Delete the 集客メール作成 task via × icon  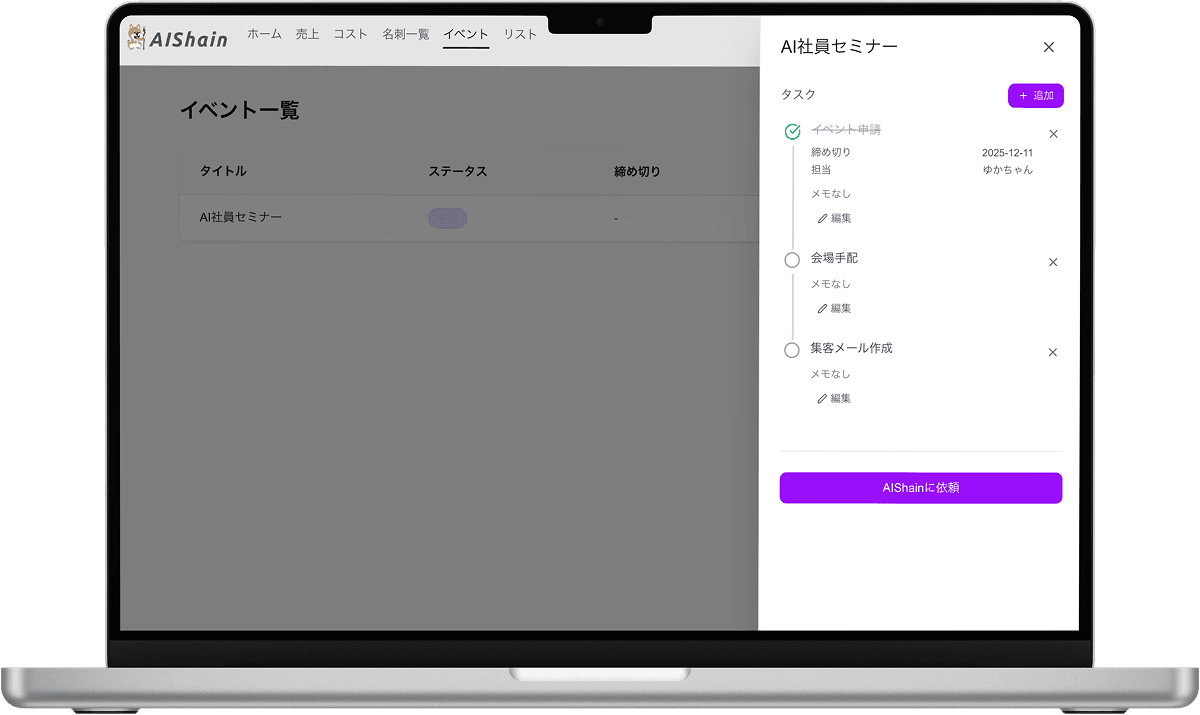point(1052,352)
